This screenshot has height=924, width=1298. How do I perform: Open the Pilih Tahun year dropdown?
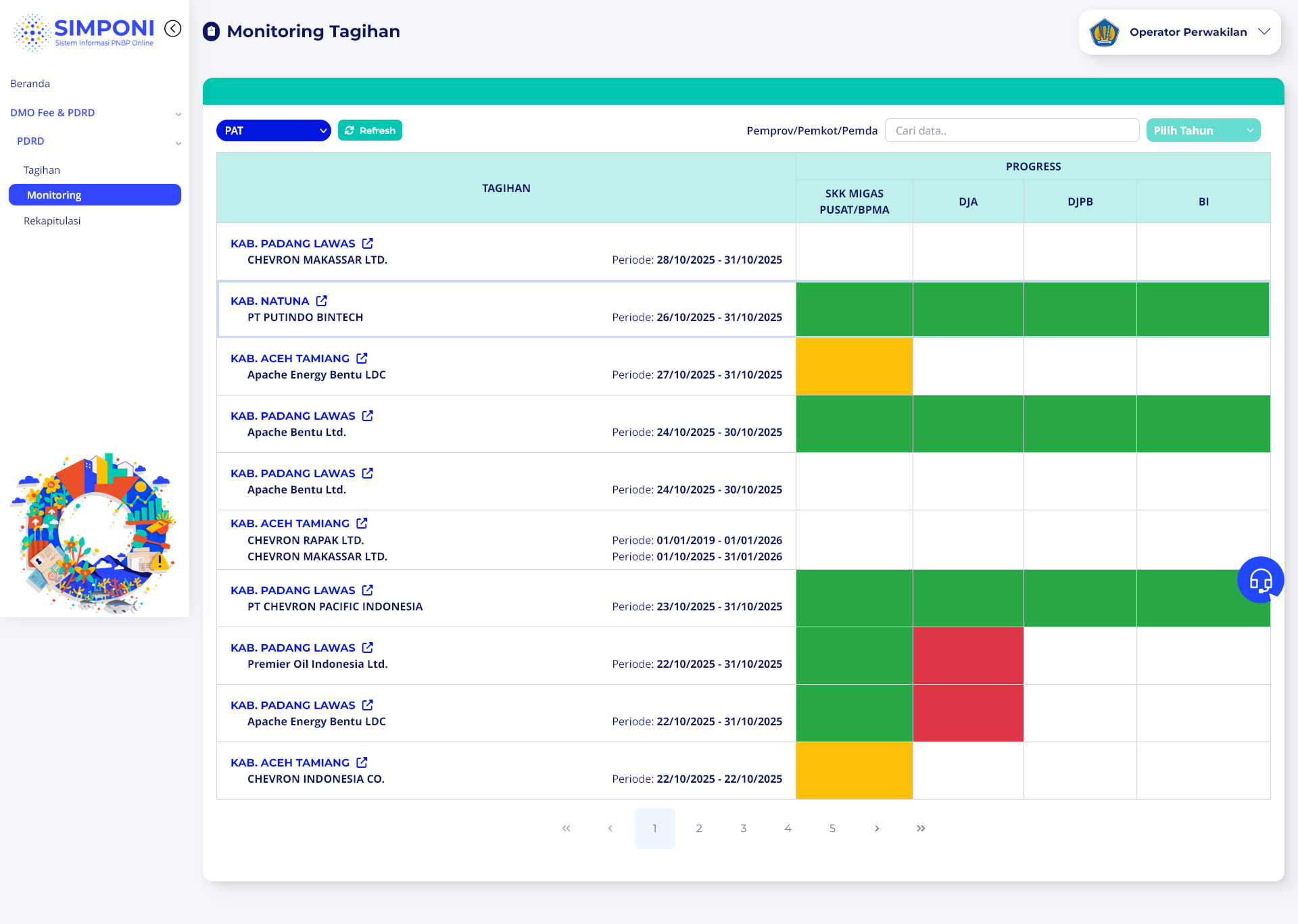[1203, 130]
